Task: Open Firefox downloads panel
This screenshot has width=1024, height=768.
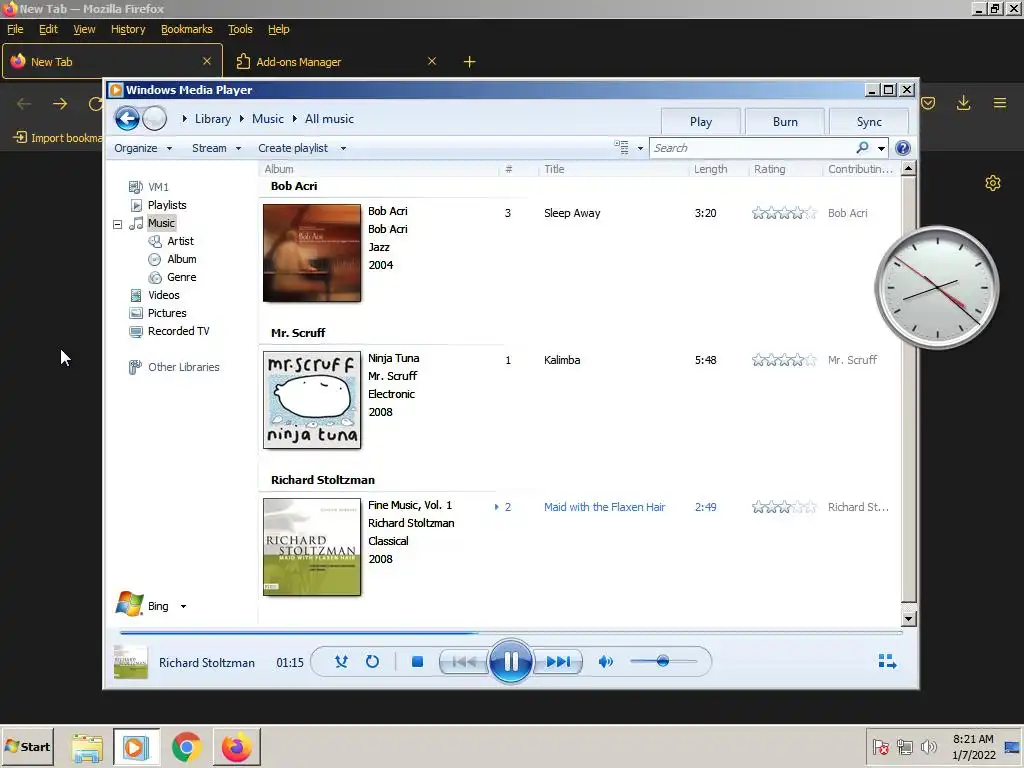Action: tap(963, 103)
